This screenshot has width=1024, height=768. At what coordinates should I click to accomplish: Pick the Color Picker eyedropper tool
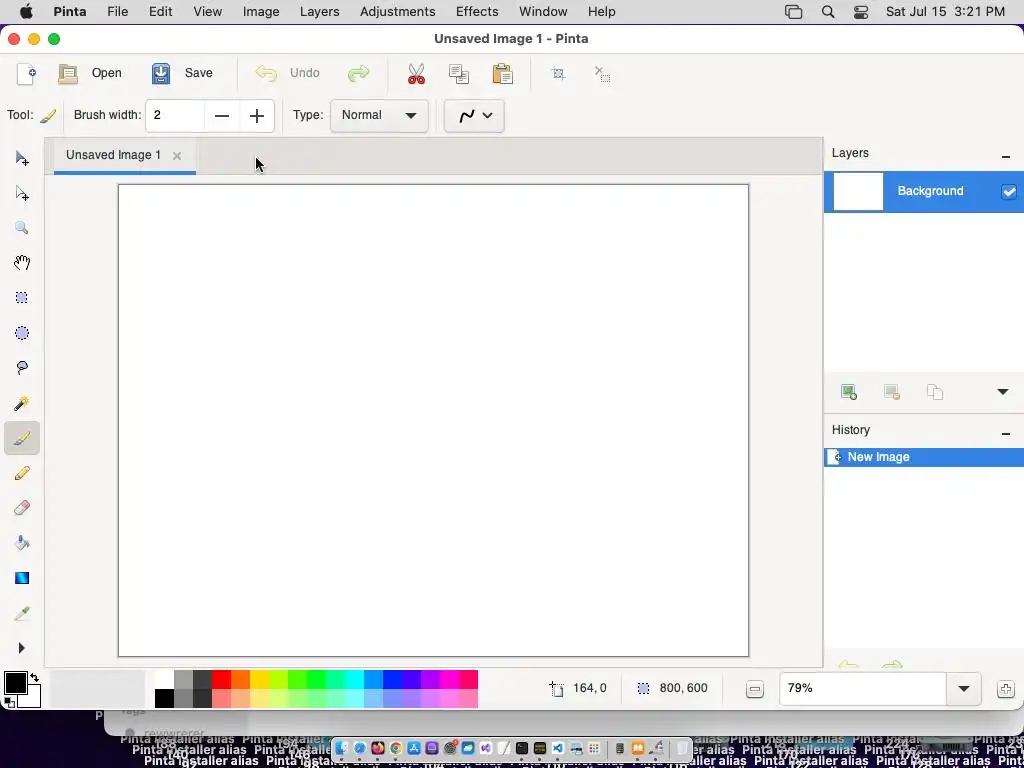coord(22,613)
